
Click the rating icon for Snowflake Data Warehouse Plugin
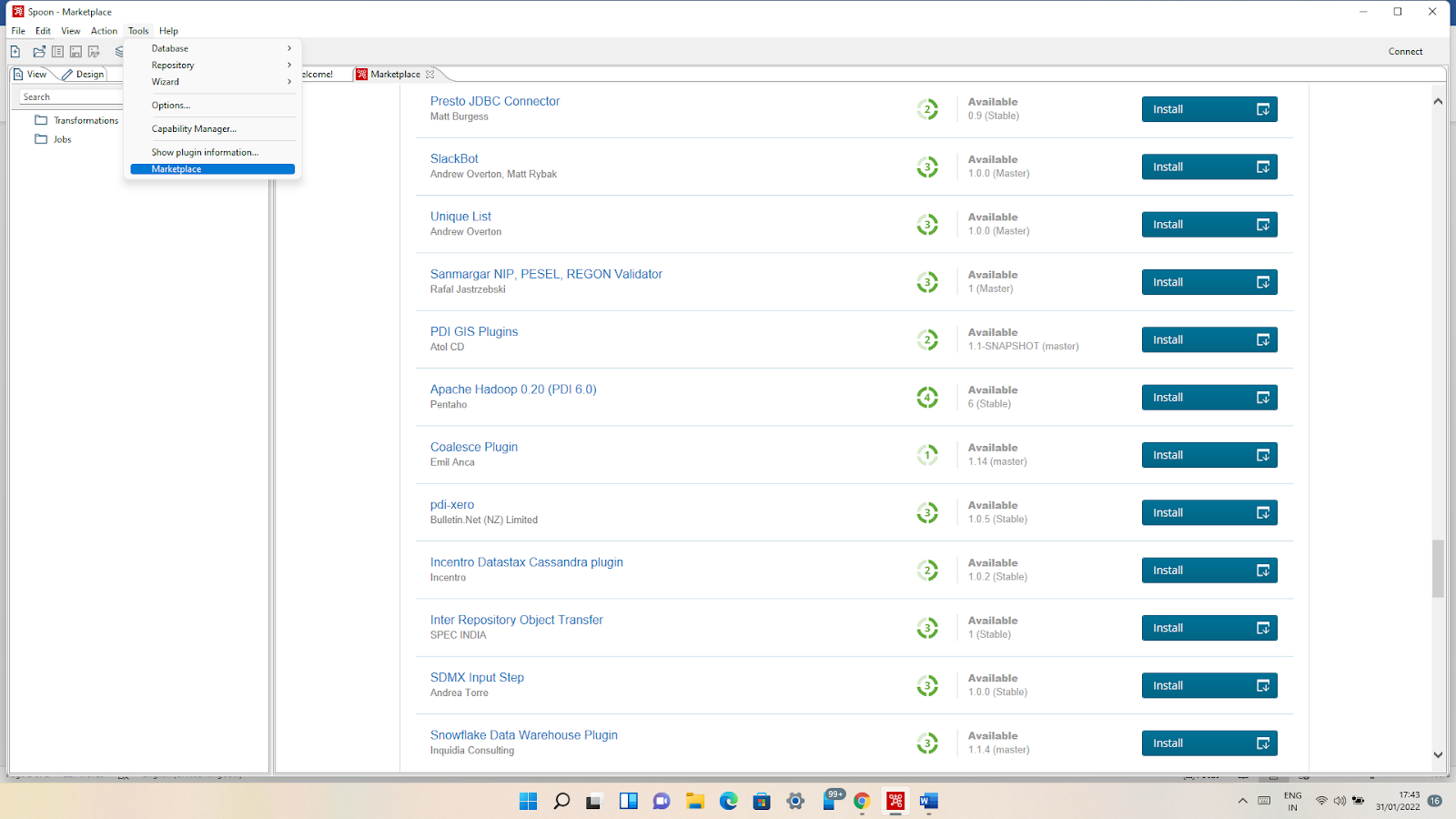[x=927, y=743]
